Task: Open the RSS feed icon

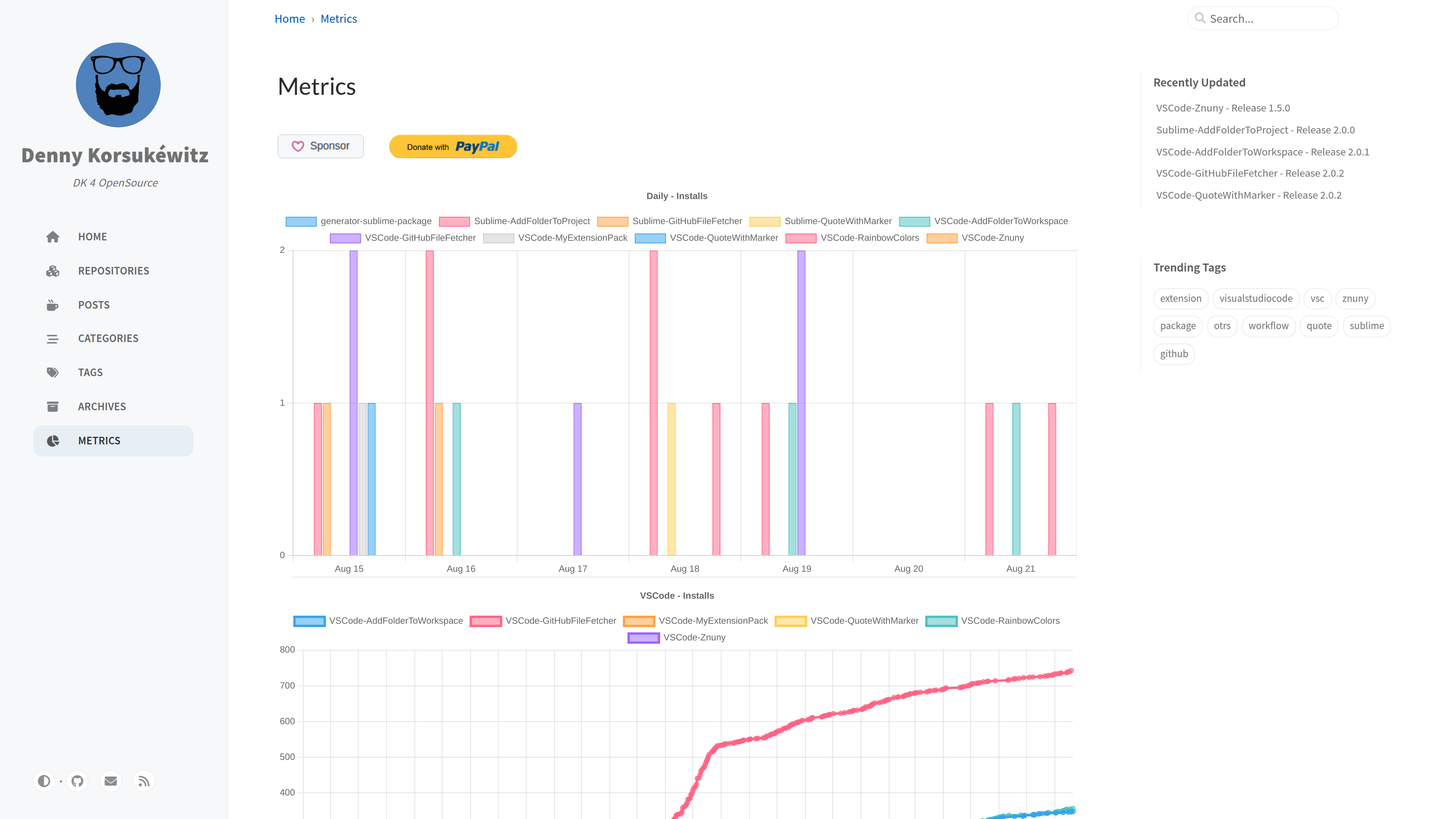Action: (x=144, y=781)
